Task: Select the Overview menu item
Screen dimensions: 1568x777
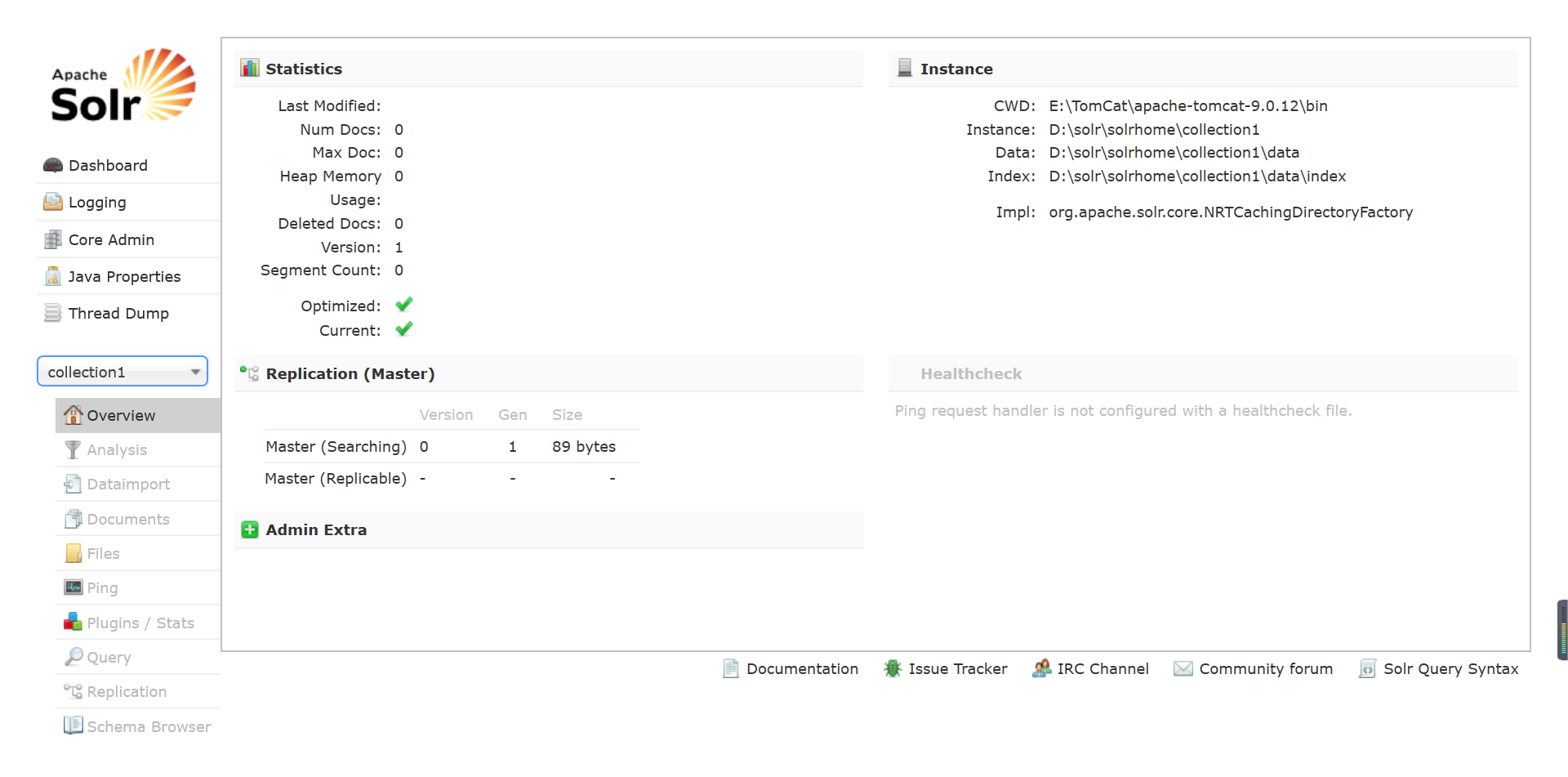Action: pyautogui.click(x=138, y=415)
